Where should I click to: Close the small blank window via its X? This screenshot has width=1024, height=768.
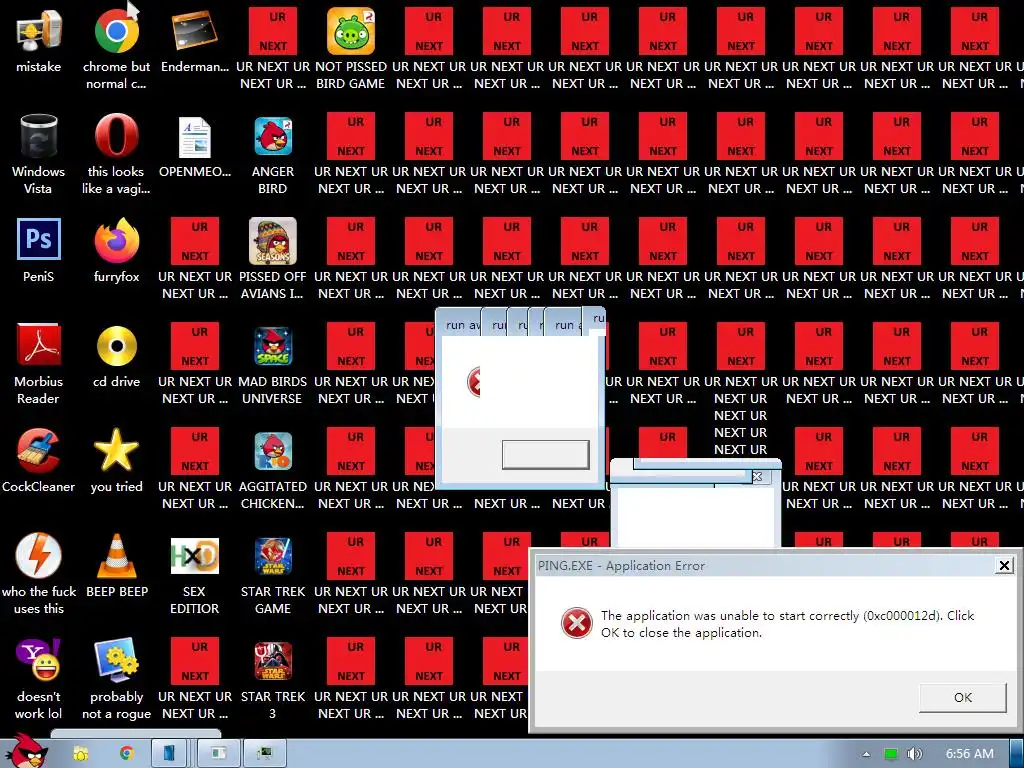(758, 477)
